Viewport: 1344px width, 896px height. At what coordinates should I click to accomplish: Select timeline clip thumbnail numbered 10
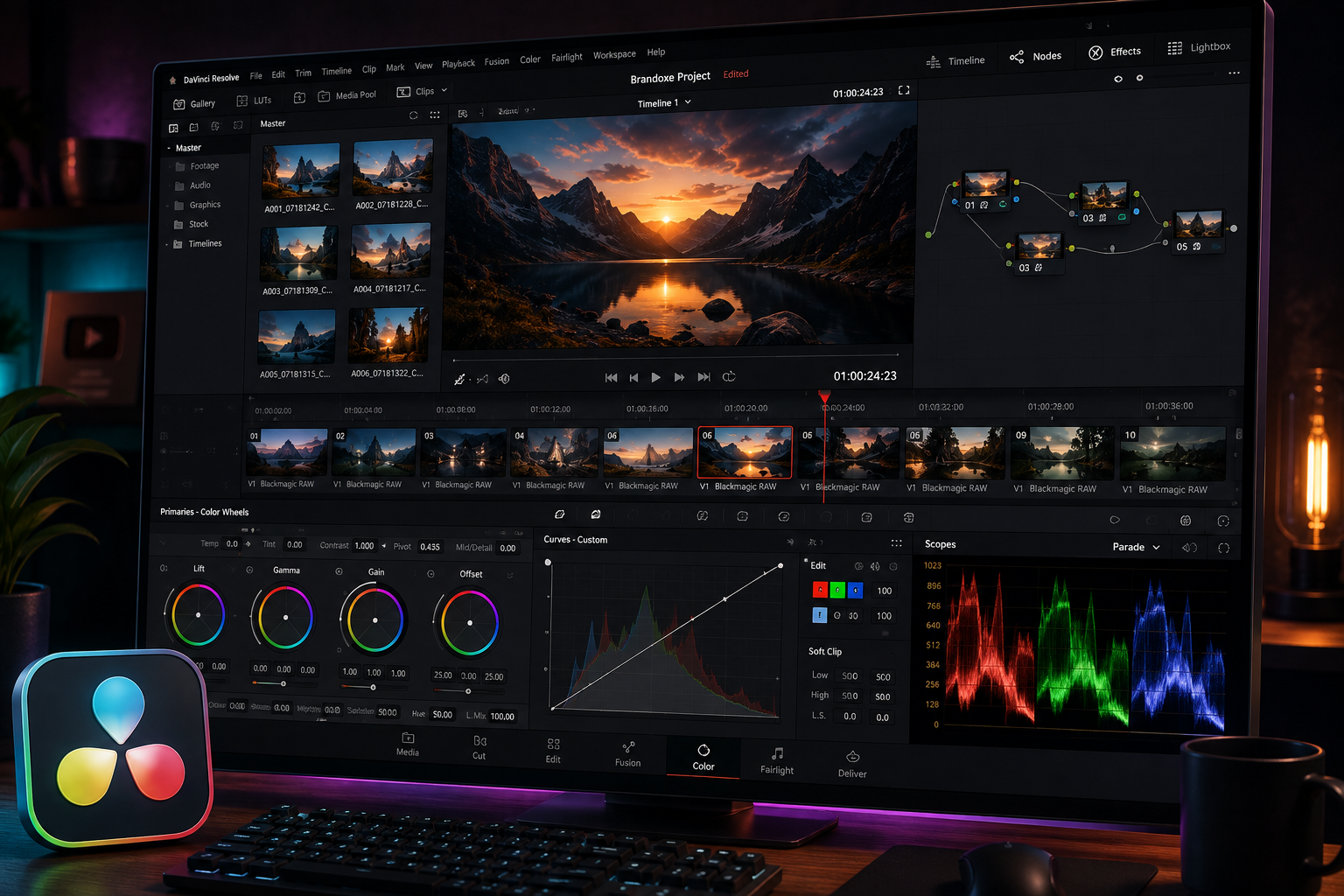(1173, 454)
